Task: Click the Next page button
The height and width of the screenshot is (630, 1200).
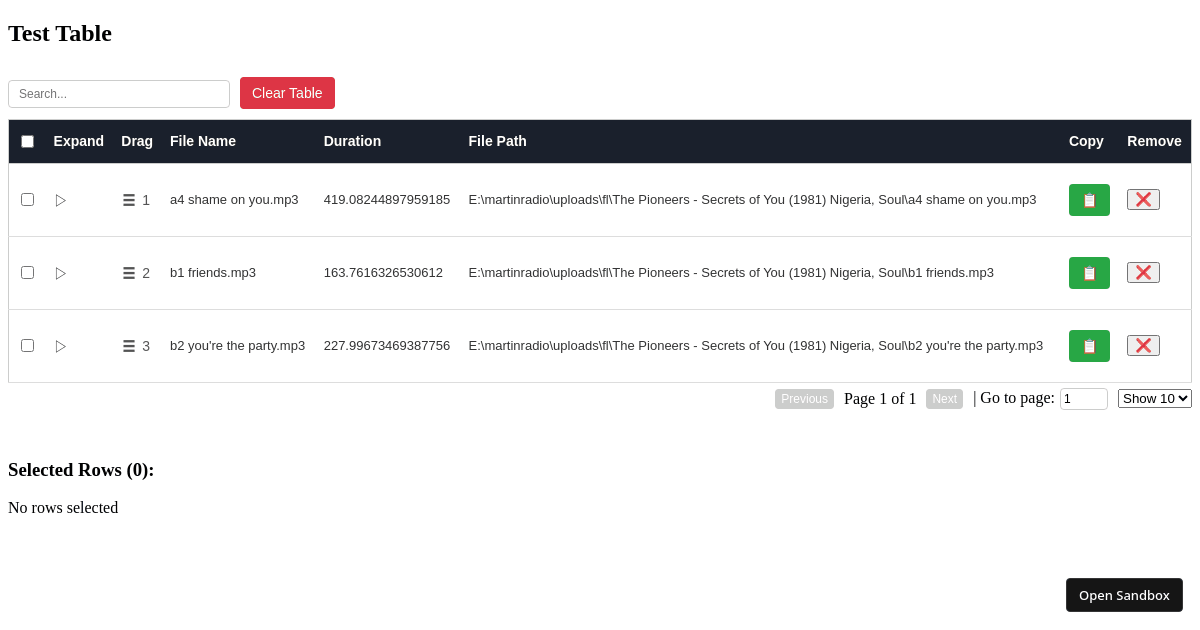Action: point(944,399)
